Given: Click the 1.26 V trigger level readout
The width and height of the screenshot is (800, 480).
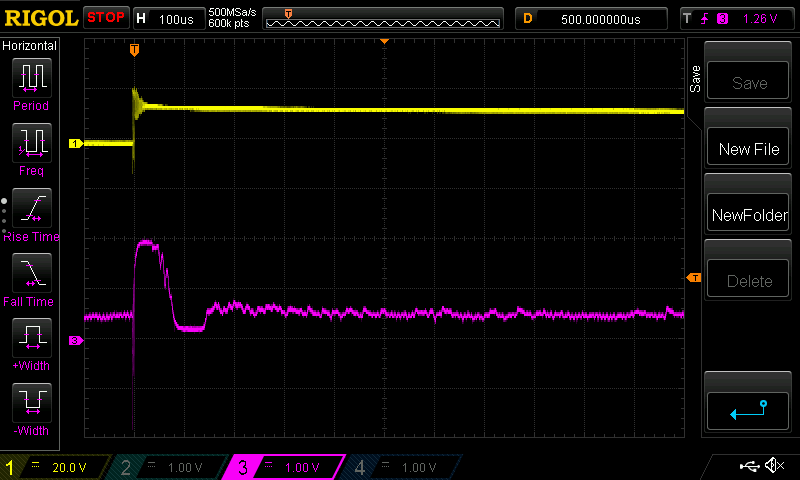Looking at the screenshot, I should (760, 19).
